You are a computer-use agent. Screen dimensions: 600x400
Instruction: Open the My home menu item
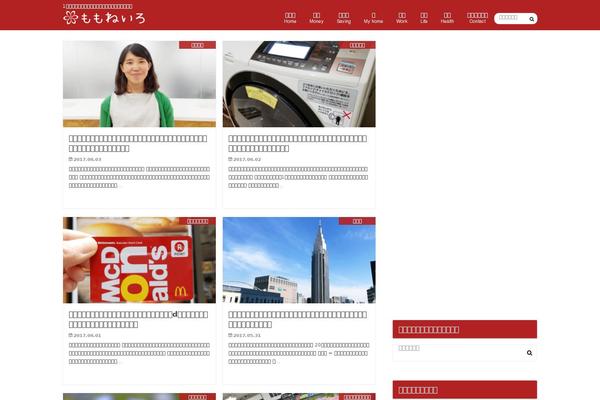(373, 18)
